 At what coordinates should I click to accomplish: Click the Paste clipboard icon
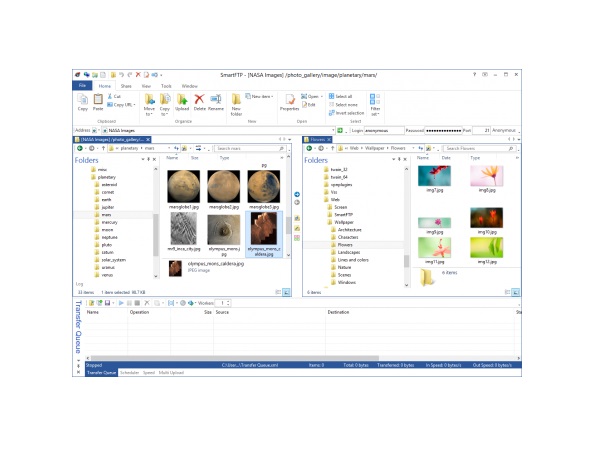(x=98, y=103)
